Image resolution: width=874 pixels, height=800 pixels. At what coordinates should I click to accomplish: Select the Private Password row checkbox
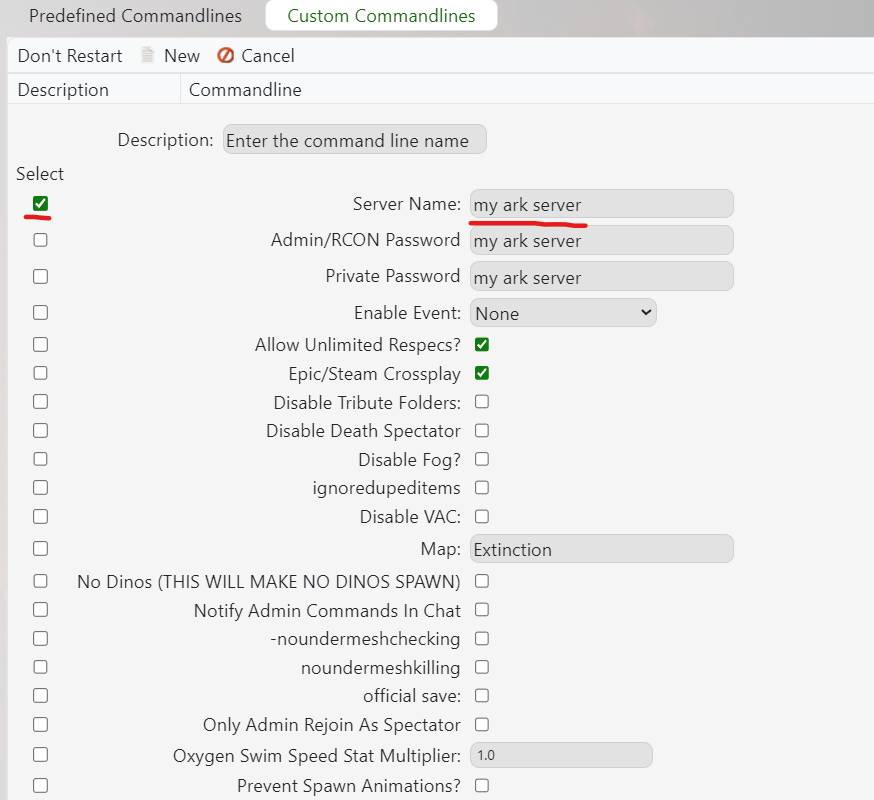click(40, 277)
